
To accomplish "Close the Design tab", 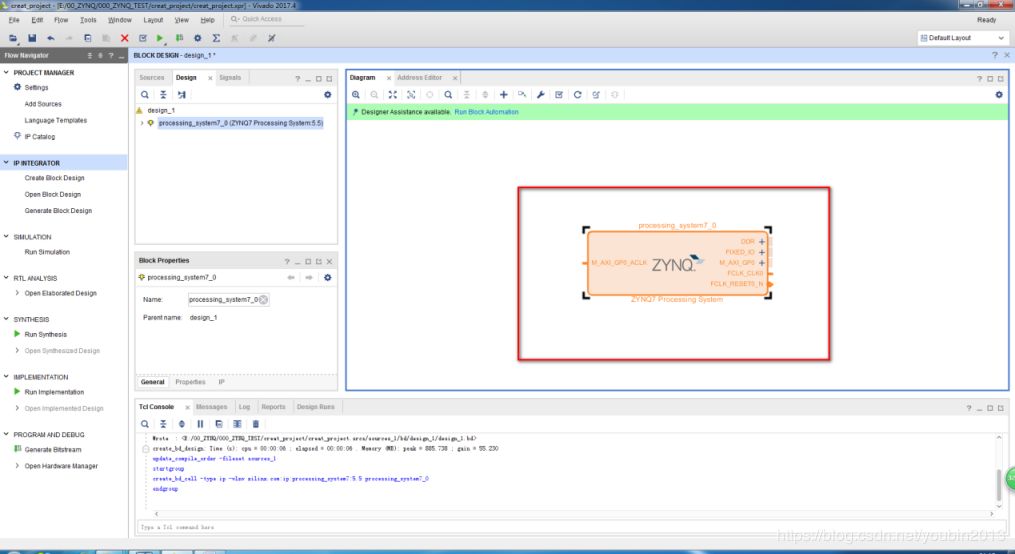I will [x=210, y=78].
